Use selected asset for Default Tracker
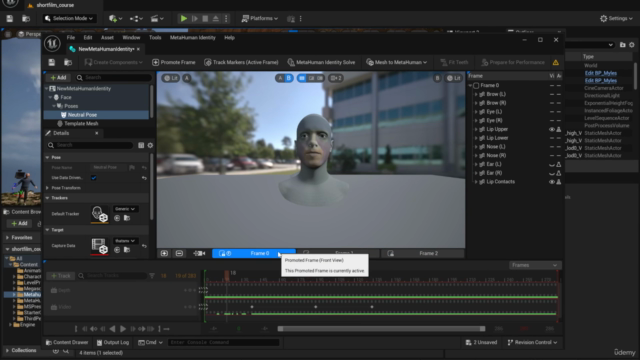 pos(117,218)
